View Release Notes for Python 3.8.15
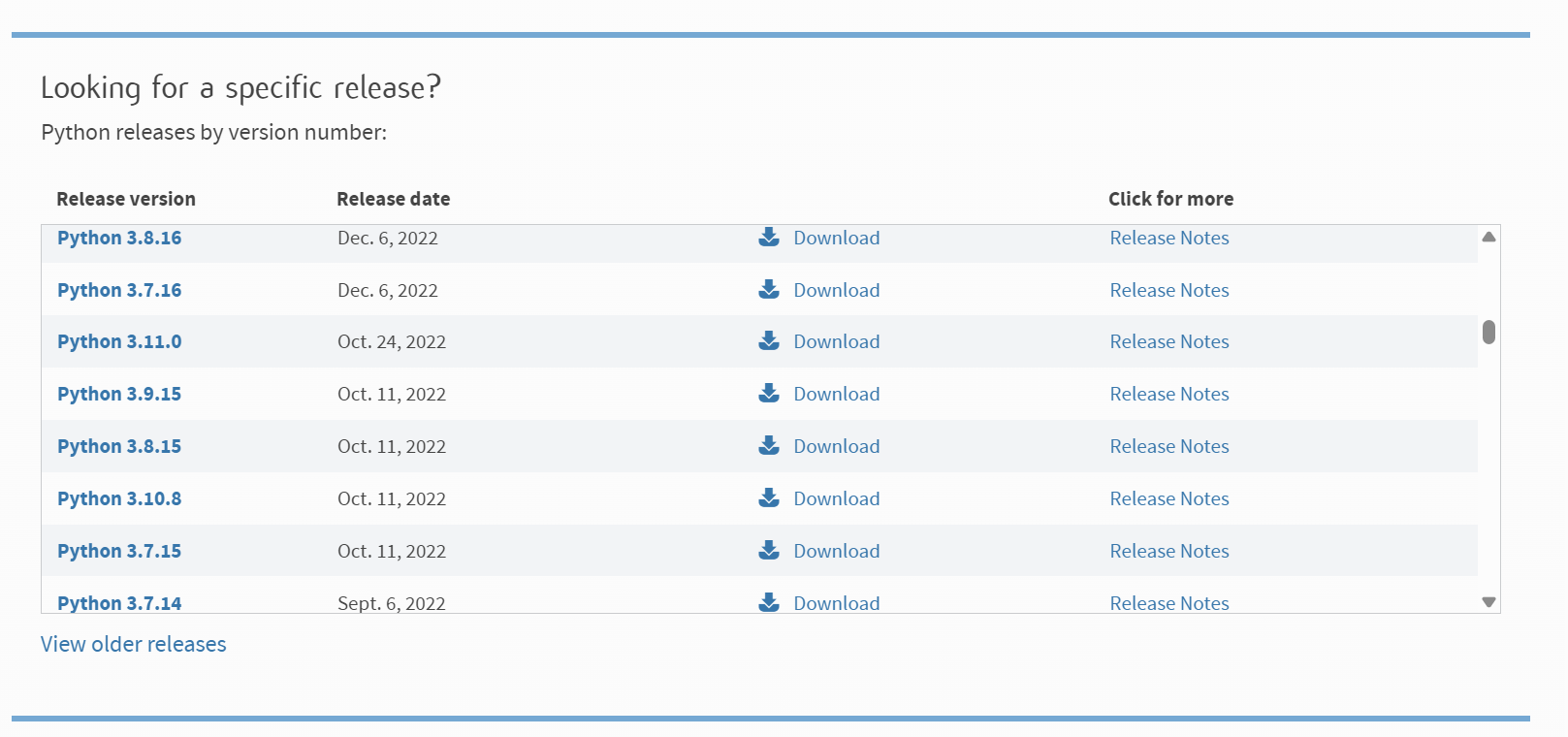1568x737 pixels. click(1169, 446)
